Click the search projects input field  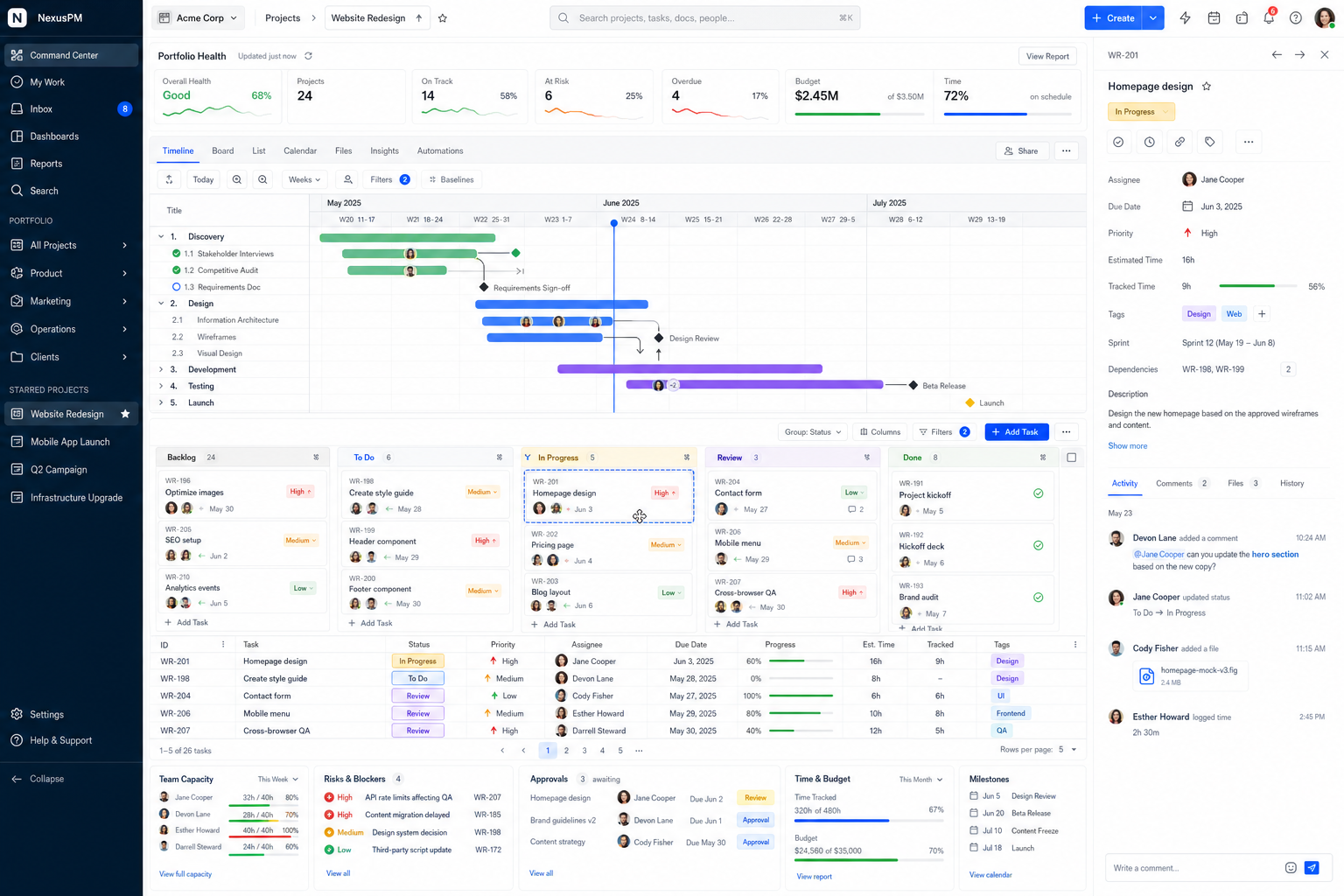click(x=704, y=17)
